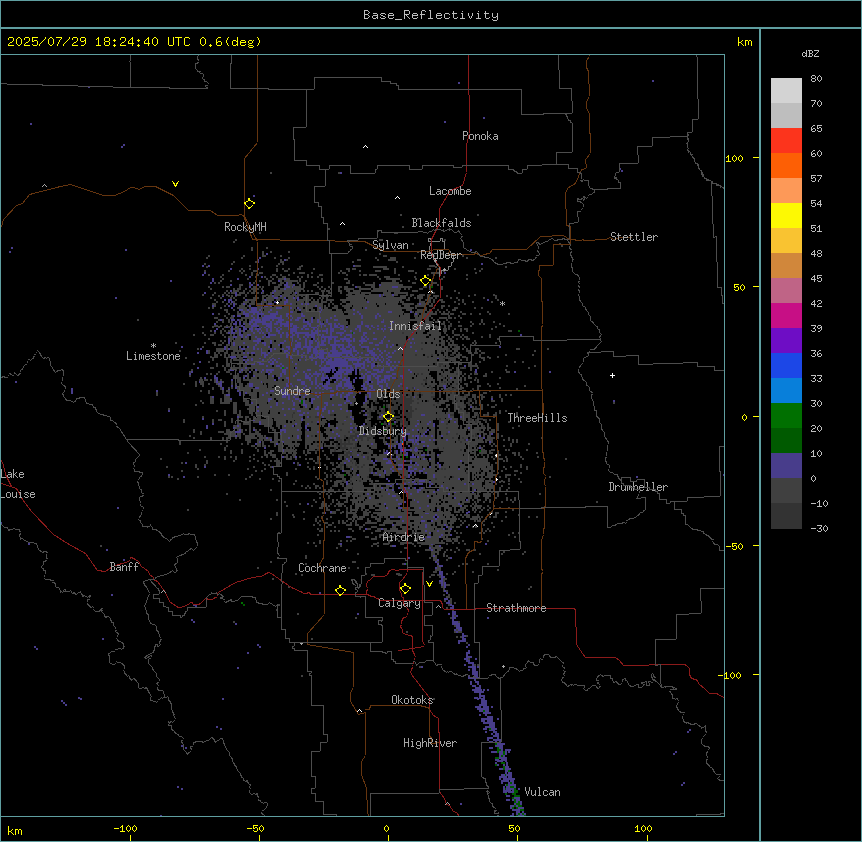The image size is (862, 842).
Task: Click the Banff label
Action: (124, 567)
